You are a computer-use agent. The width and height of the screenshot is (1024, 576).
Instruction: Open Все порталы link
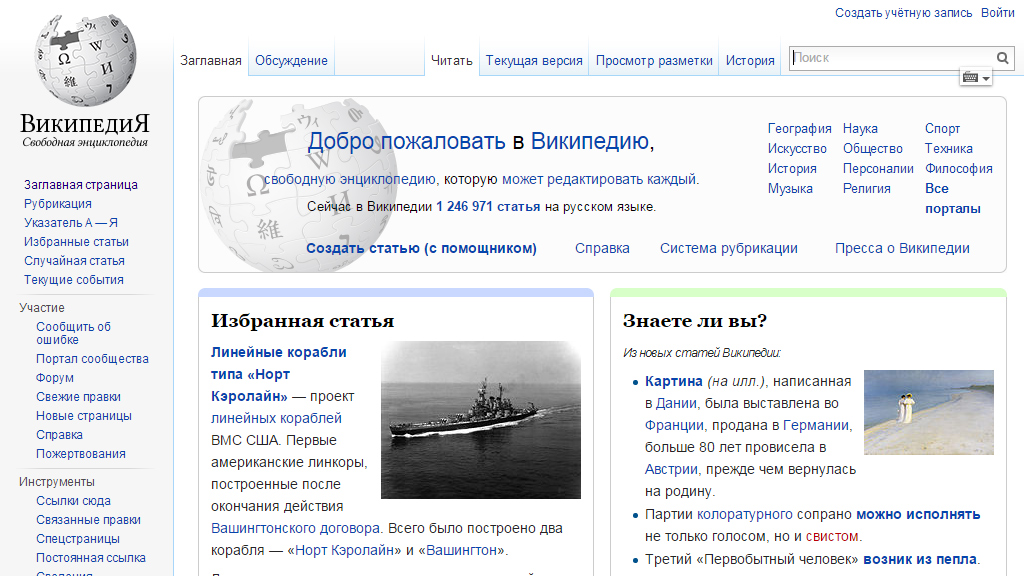click(x=953, y=199)
